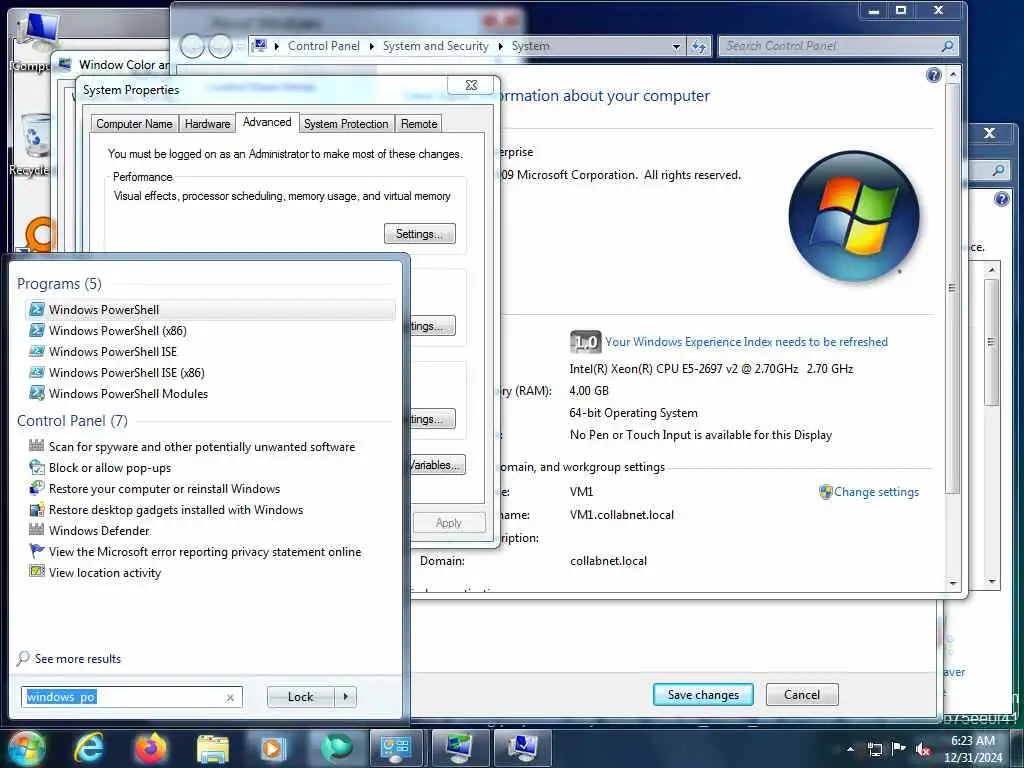Select the VM1.collabnet.local computer name text
The height and width of the screenshot is (768, 1024).
pos(622,515)
